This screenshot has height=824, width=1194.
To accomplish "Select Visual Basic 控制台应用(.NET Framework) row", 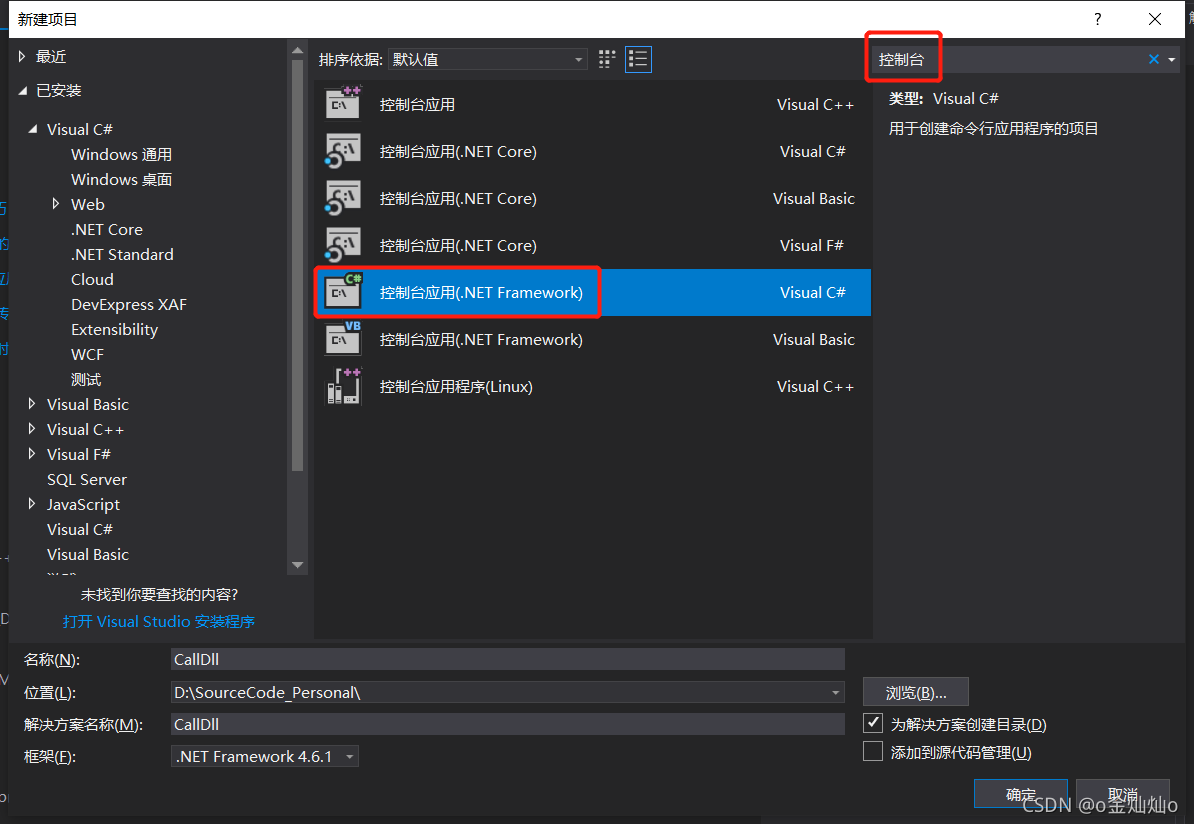I will coord(592,339).
